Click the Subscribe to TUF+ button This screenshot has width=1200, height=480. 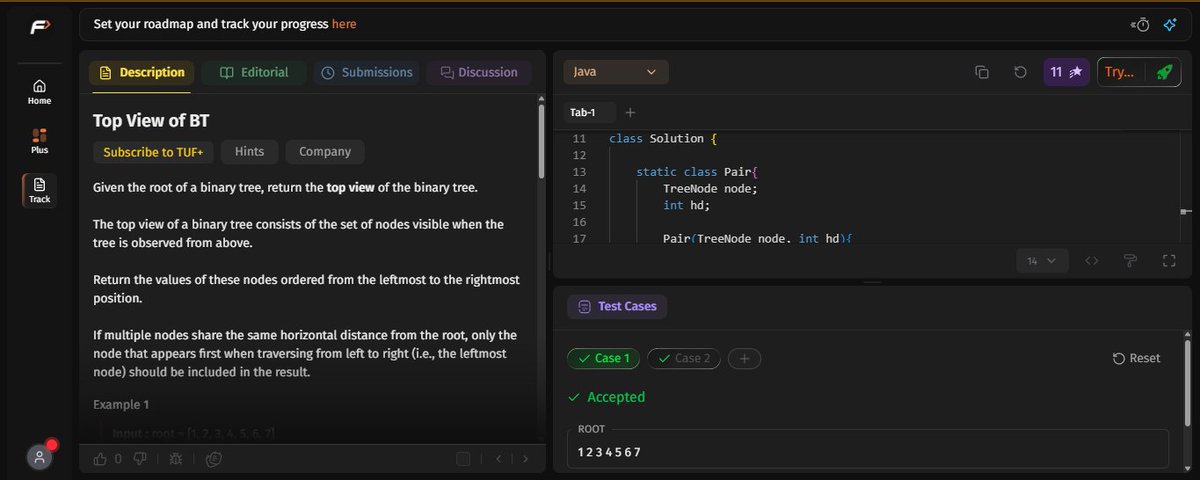[153, 152]
